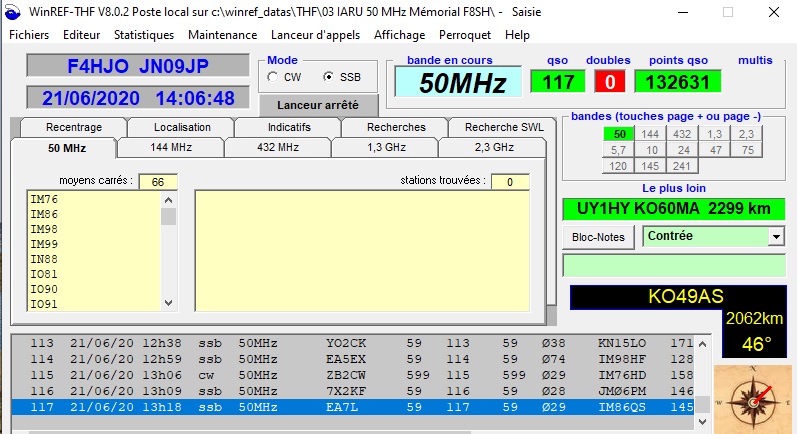Select QSO 114 row with EA5EX

coord(353,359)
